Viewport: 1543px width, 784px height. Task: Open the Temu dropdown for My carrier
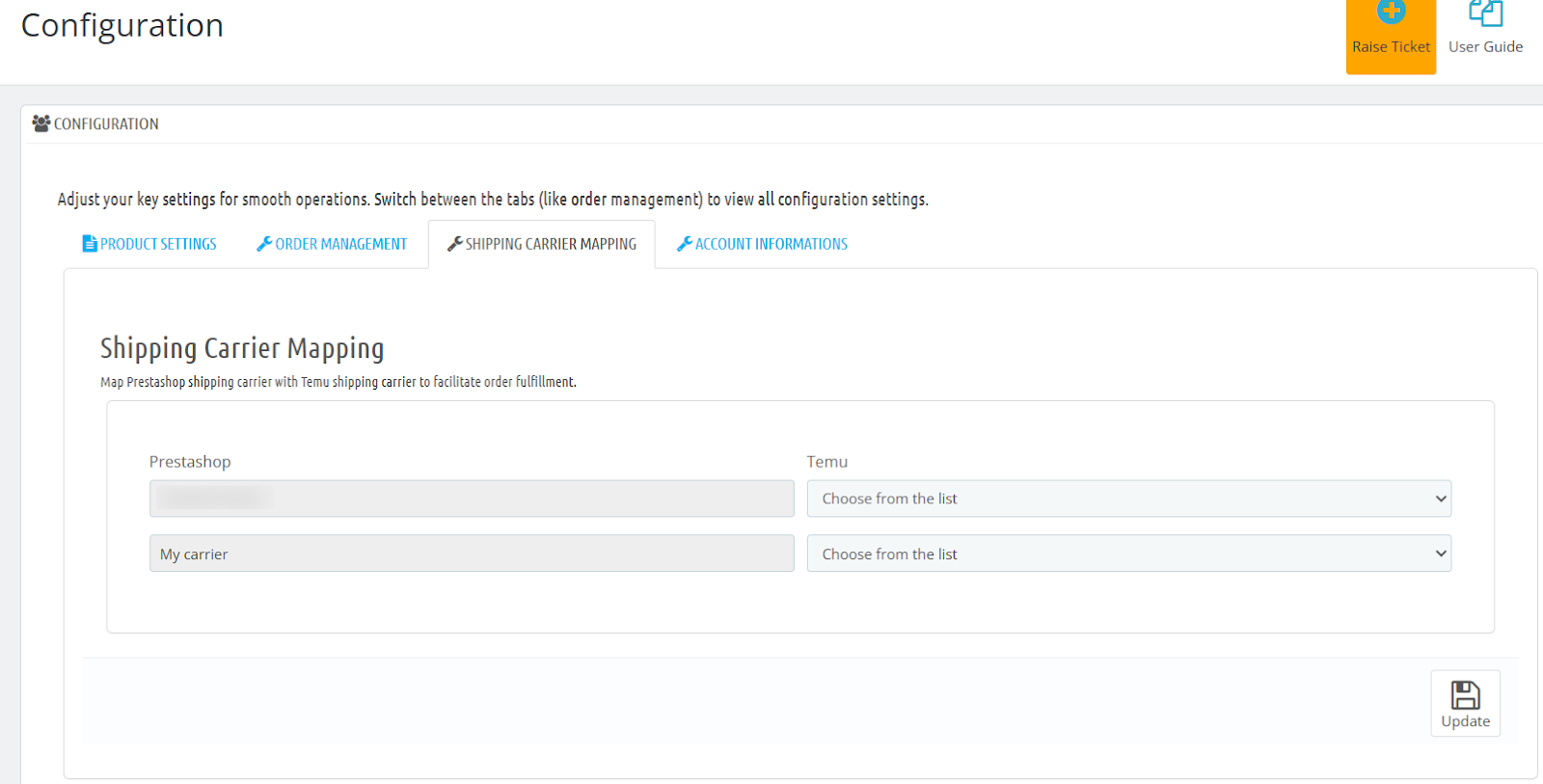tap(1128, 554)
